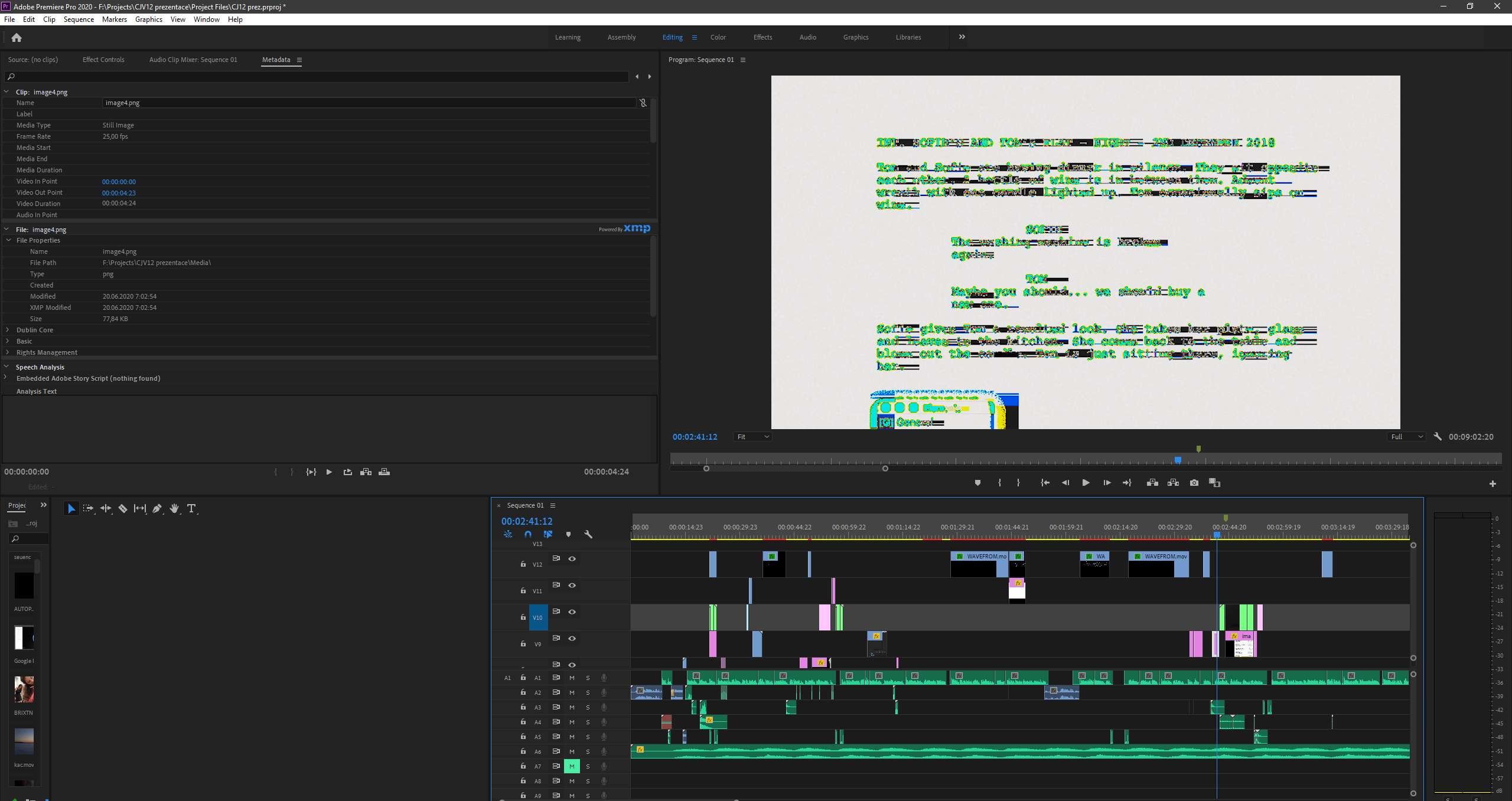Open the Full playback resolution dropdown

[1406, 437]
